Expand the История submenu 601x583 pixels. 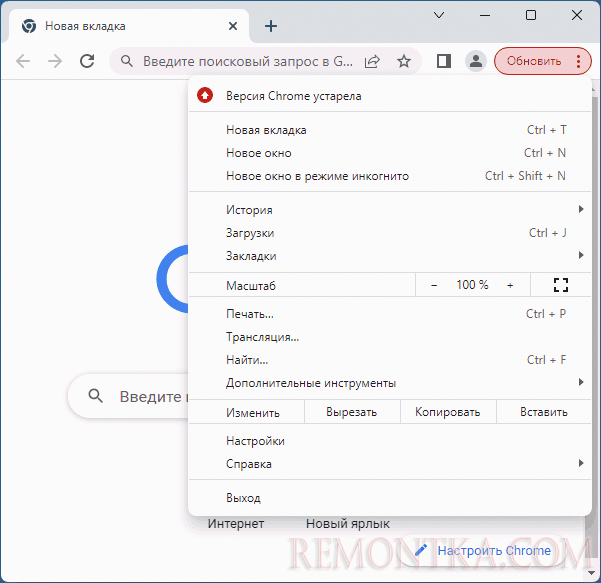[x=390, y=210]
